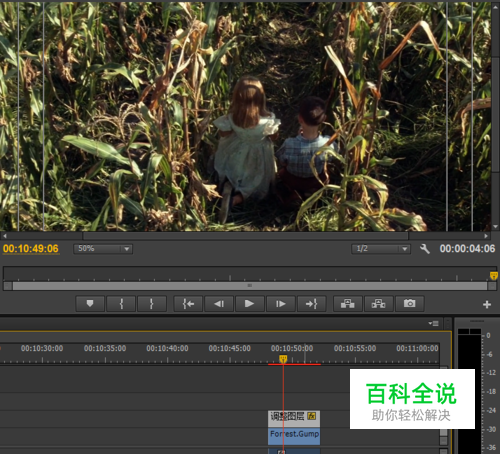
Task: Open the 50% zoom level dropdown
Action: [x=103, y=249]
